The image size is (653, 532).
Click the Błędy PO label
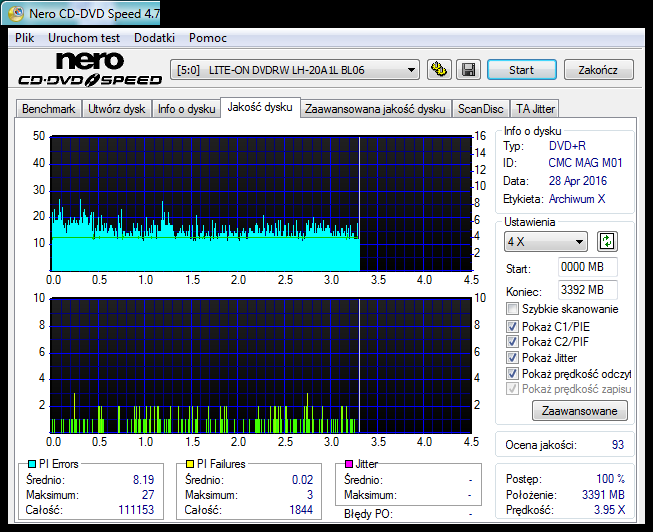click(368, 514)
